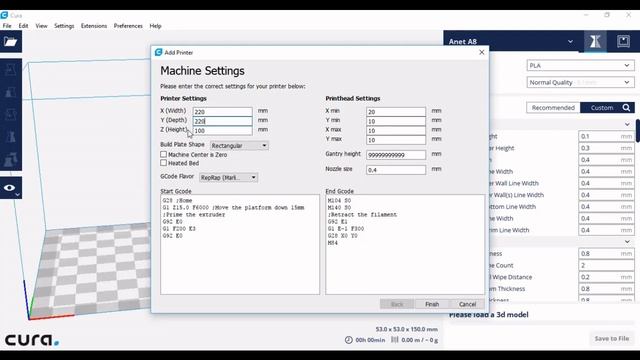Click the Y max printhead field
The image size is (640, 360).
point(396,140)
